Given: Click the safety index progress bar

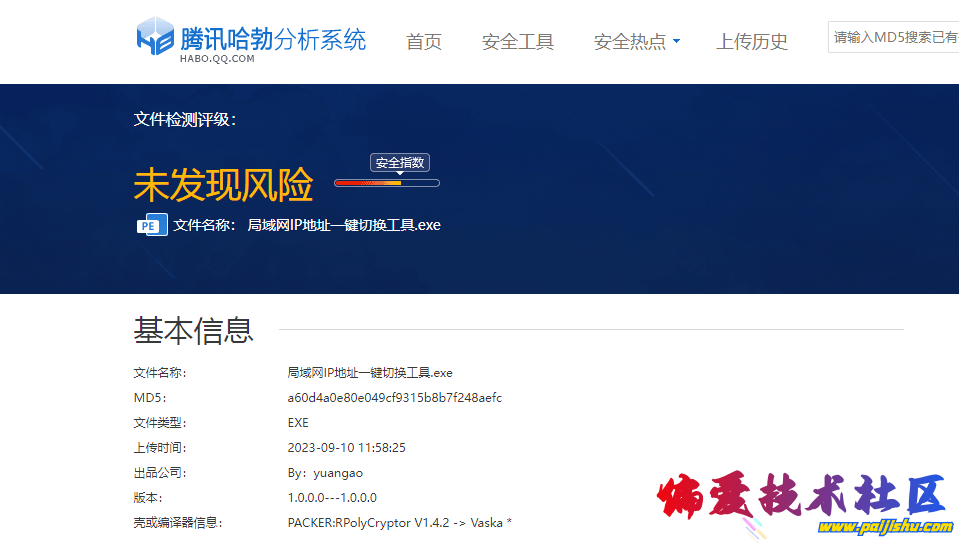Looking at the screenshot, I should coord(387,183).
